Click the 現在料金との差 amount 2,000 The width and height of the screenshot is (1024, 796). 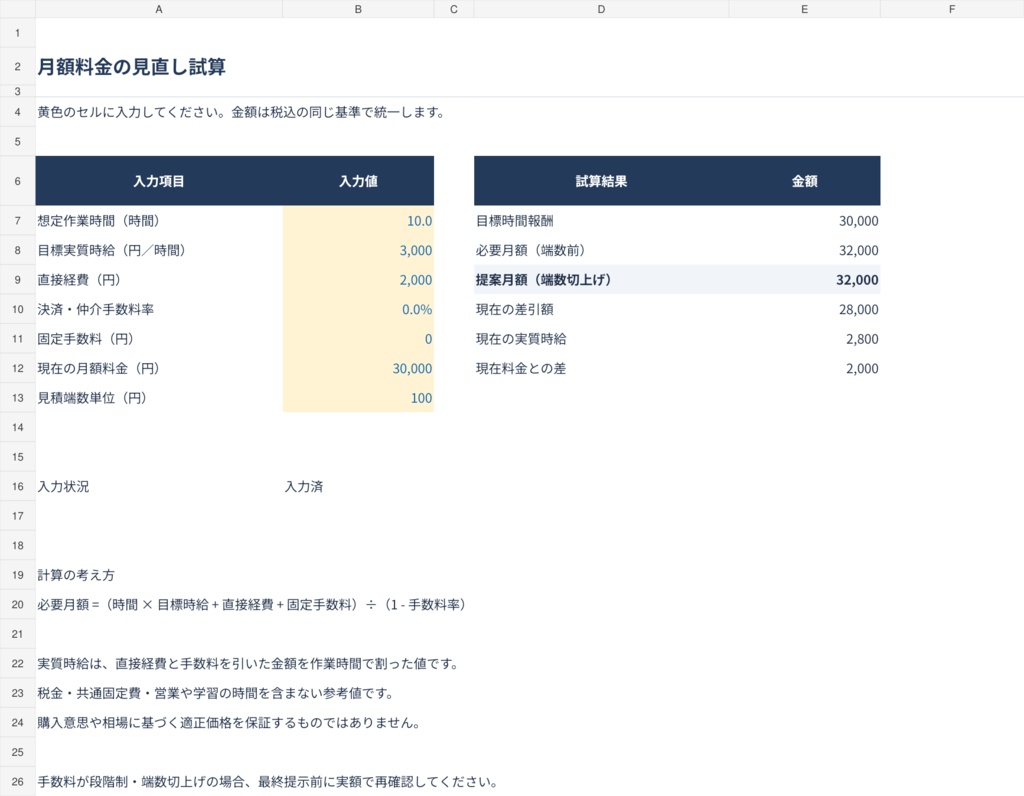coord(862,368)
